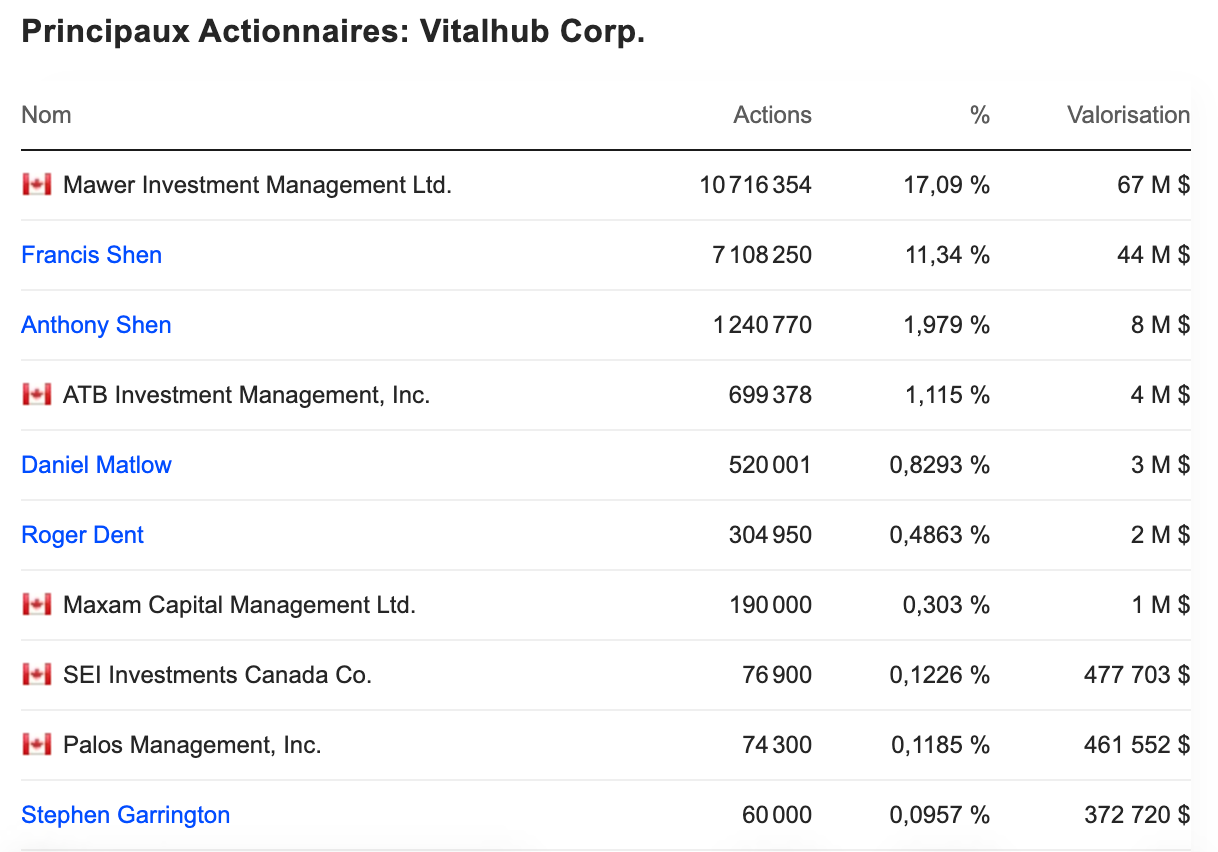
Task: Click the Nom column header
Action: click(46, 115)
